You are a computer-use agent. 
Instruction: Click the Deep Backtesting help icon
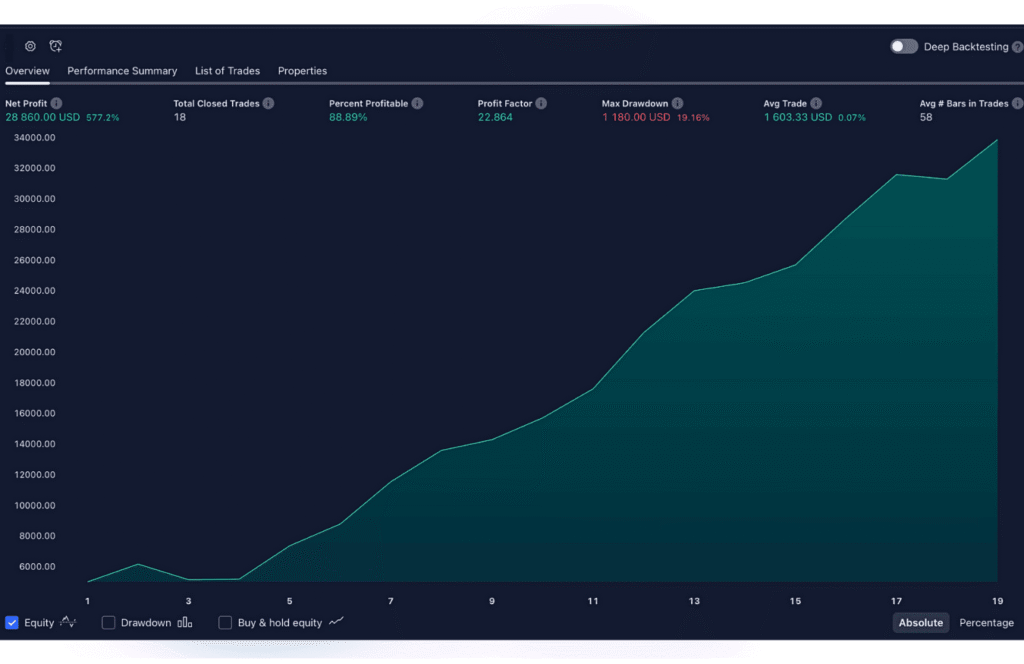coord(1017,47)
